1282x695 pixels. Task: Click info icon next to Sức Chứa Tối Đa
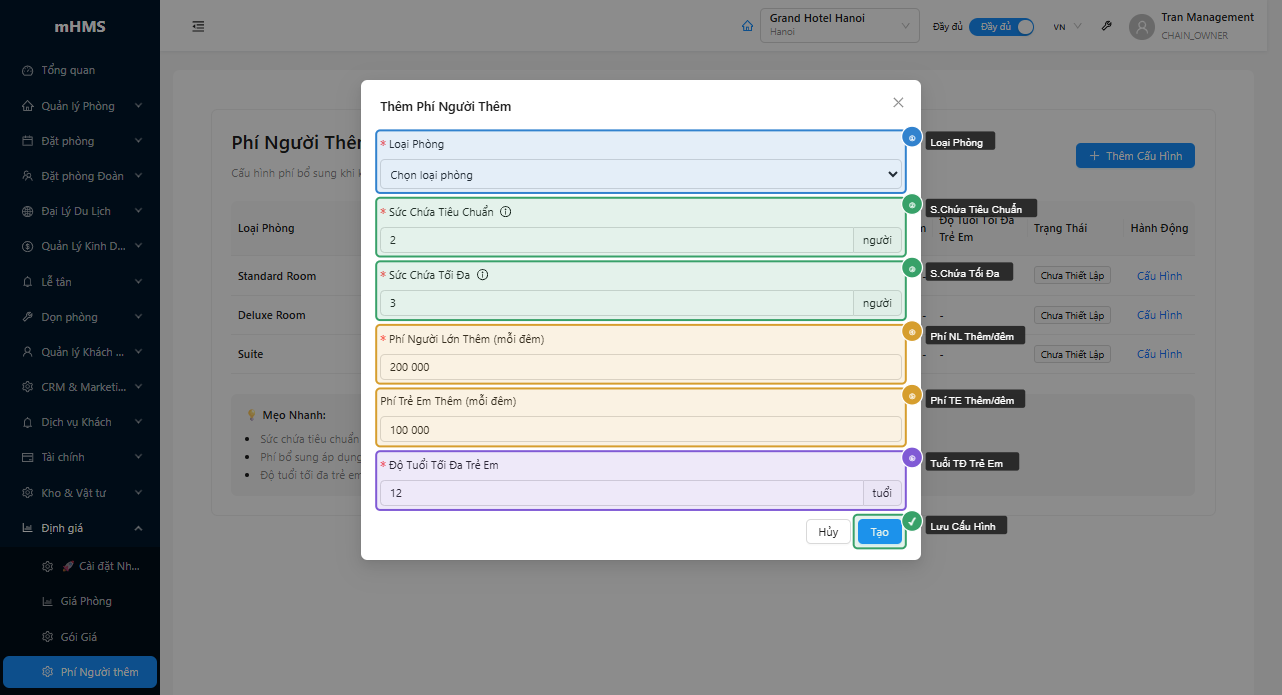(x=482, y=275)
